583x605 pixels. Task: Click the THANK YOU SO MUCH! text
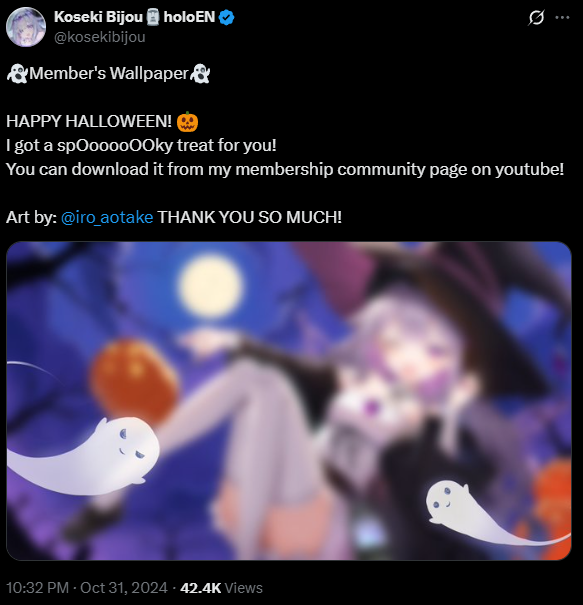click(250, 217)
